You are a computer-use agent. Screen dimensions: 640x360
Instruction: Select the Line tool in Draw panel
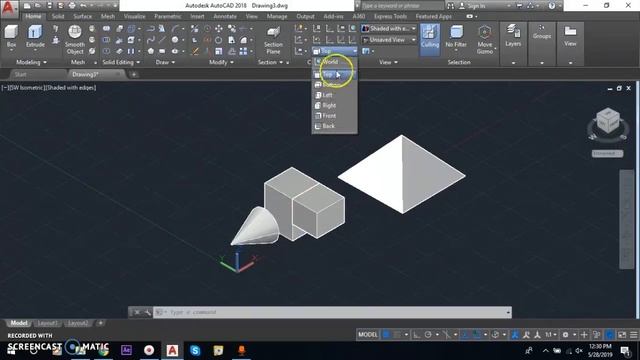[162, 40]
